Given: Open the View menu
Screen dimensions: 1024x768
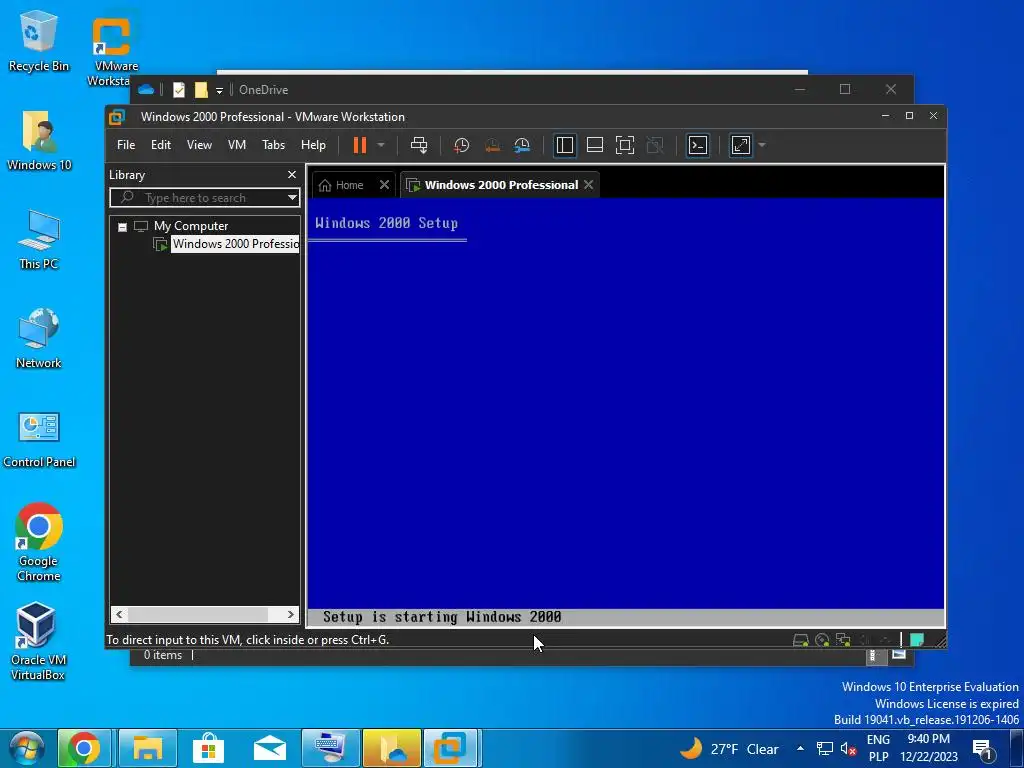Looking at the screenshot, I should click(199, 145).
